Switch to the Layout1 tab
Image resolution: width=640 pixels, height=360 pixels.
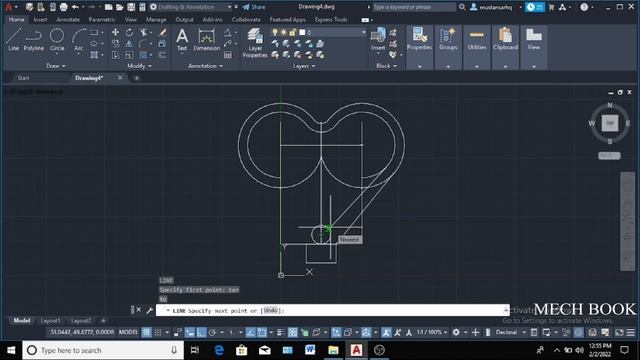[51, 320]
